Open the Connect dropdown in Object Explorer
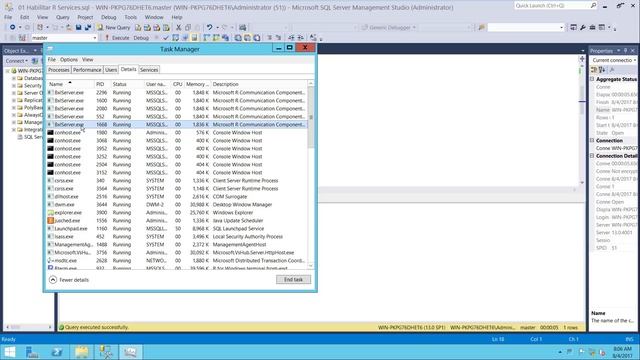This screenshot has width=640, height=360. [x=17, y=61]
